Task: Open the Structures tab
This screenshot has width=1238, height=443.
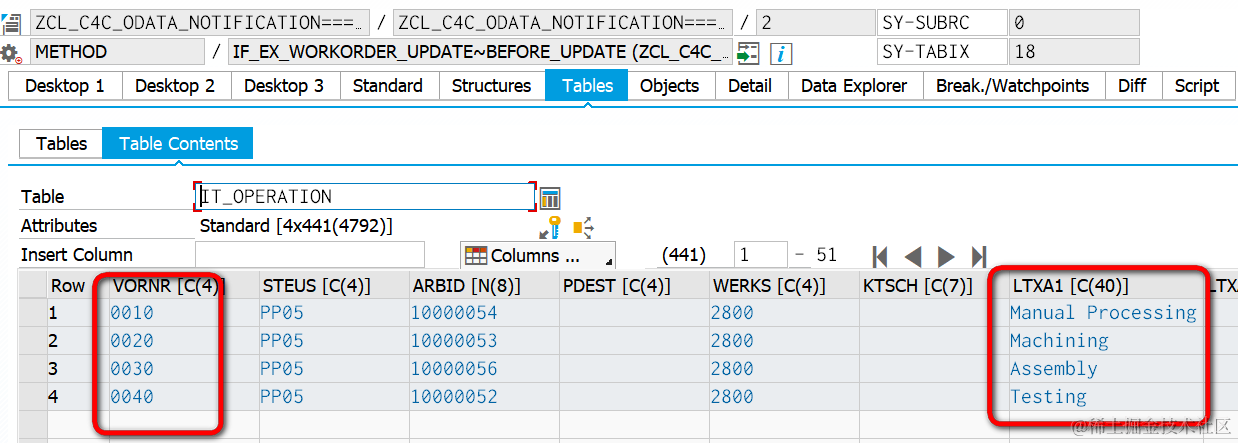Action: click(x=491, y=86)
